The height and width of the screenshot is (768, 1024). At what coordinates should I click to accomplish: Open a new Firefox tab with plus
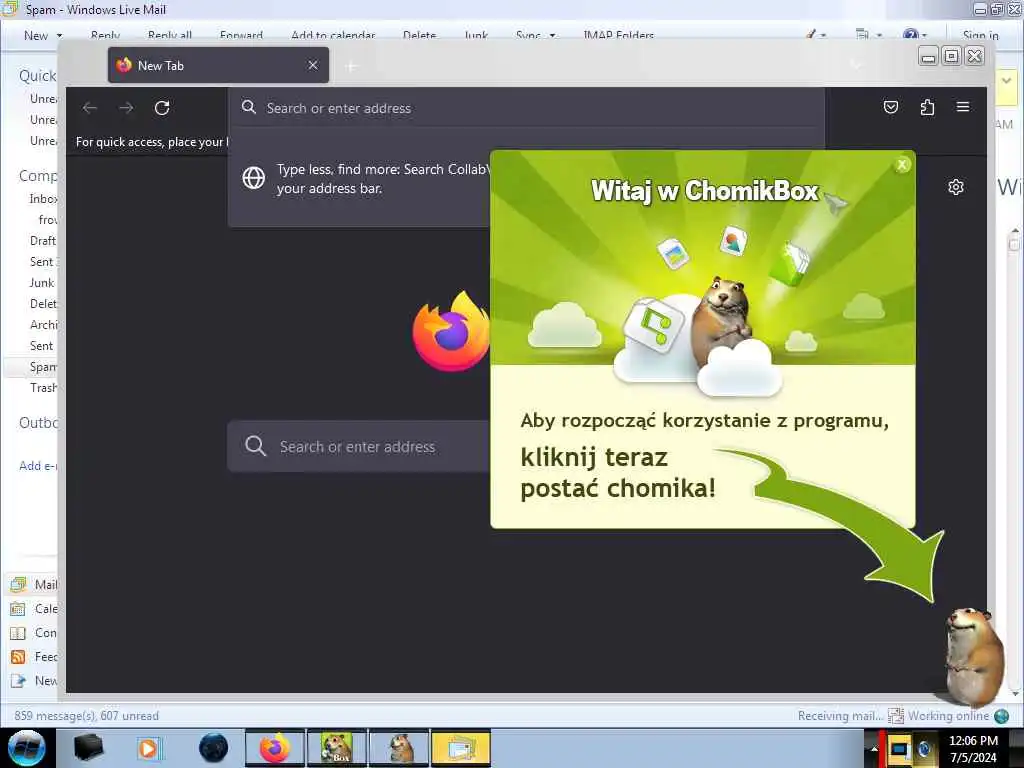pos(351,66)
